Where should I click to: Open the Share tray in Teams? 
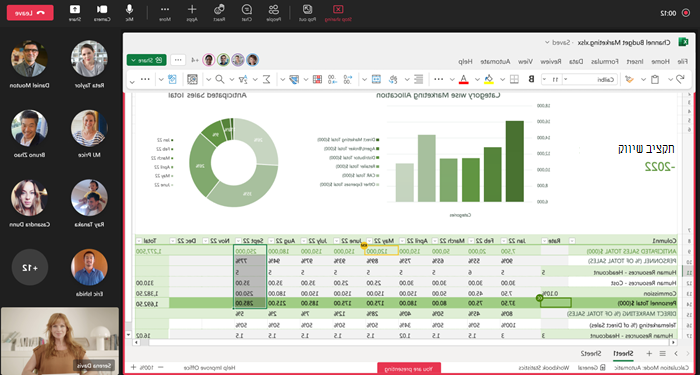(75, 12)
